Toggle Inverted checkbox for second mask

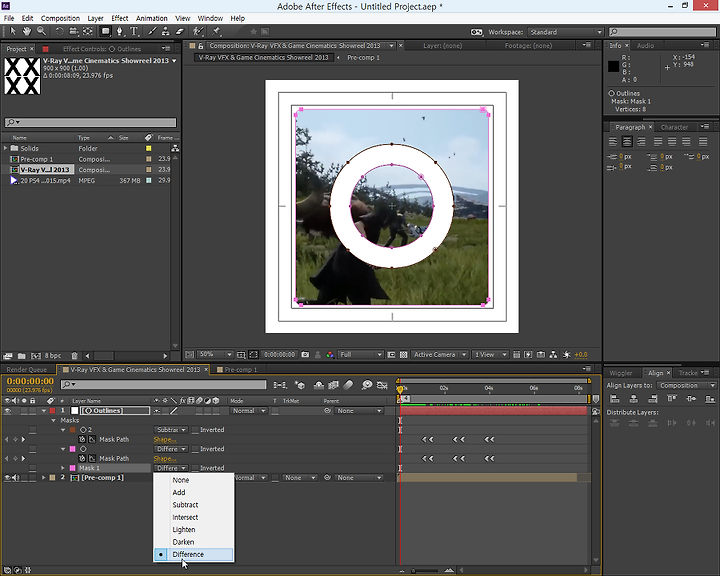pos(195,449)
